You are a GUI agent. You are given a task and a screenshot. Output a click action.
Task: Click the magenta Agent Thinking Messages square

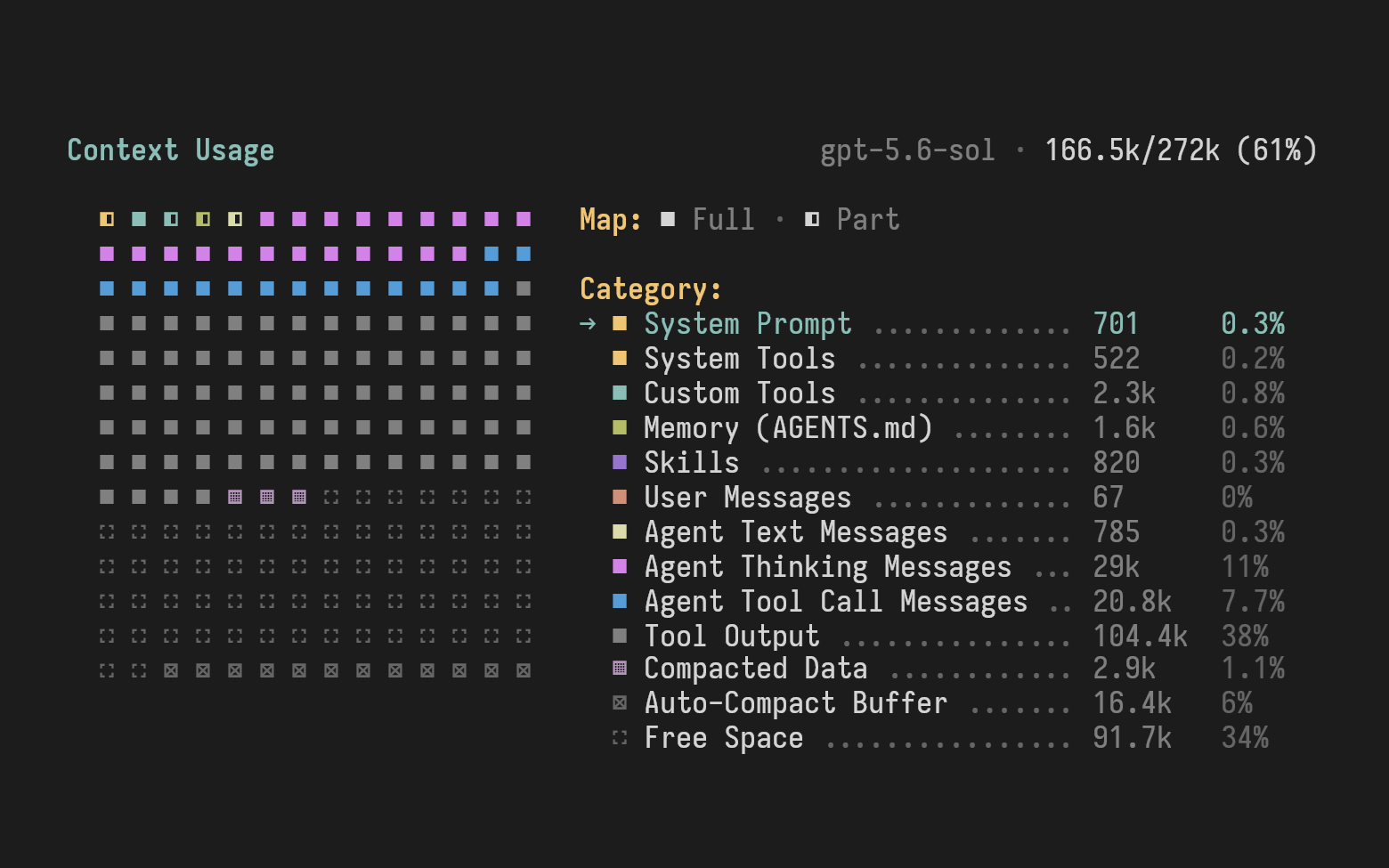[620, 567]
